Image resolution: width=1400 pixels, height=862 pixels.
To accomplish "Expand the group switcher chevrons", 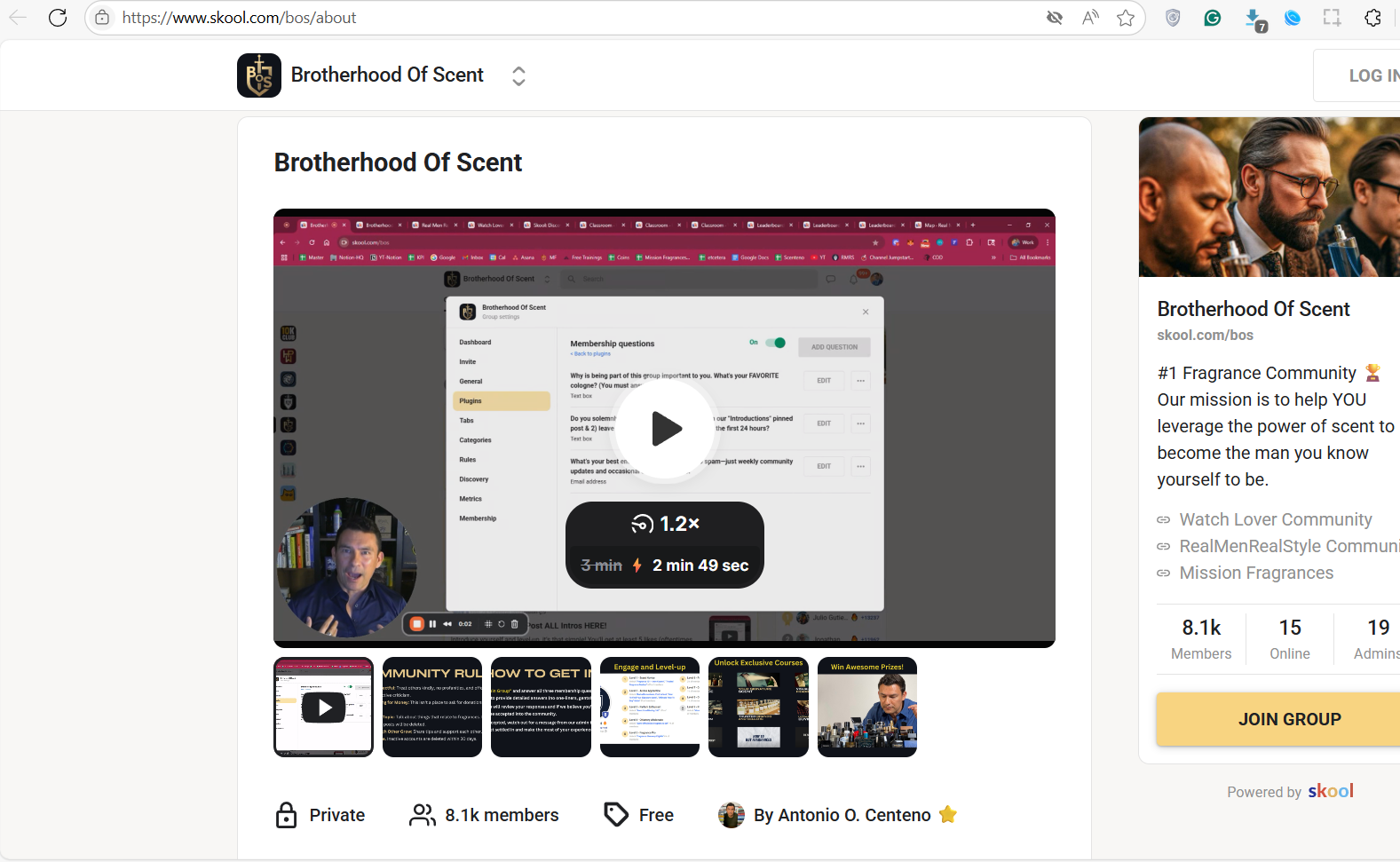I will click(x=518, y=76).
